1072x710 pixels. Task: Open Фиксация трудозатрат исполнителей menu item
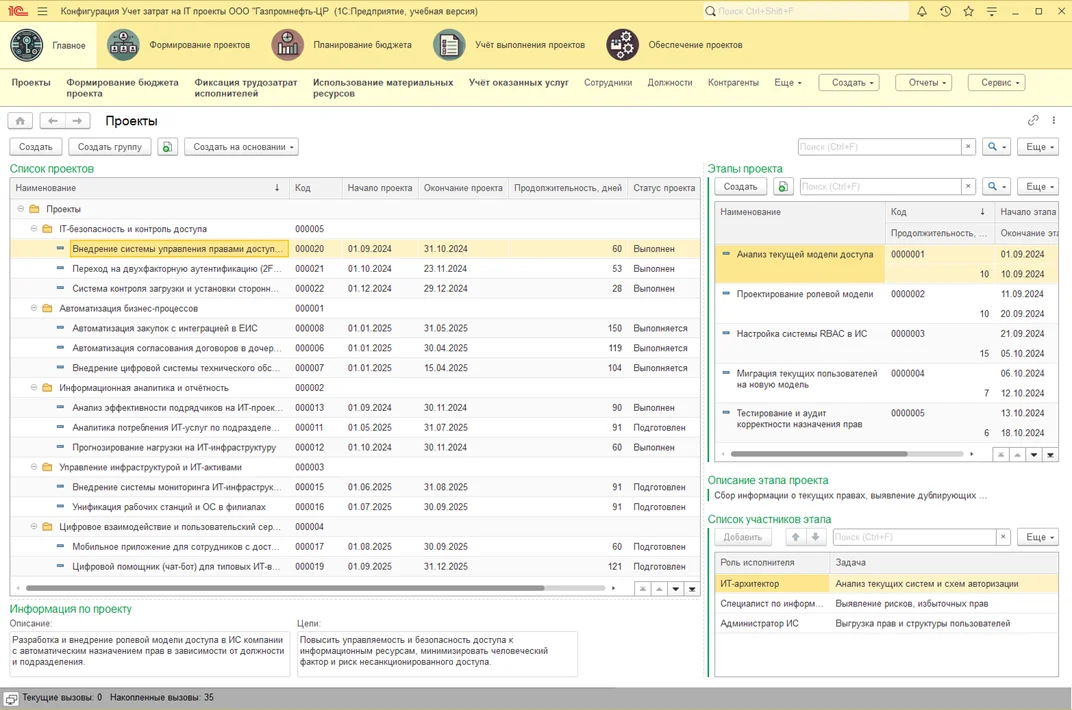point(245,88)
